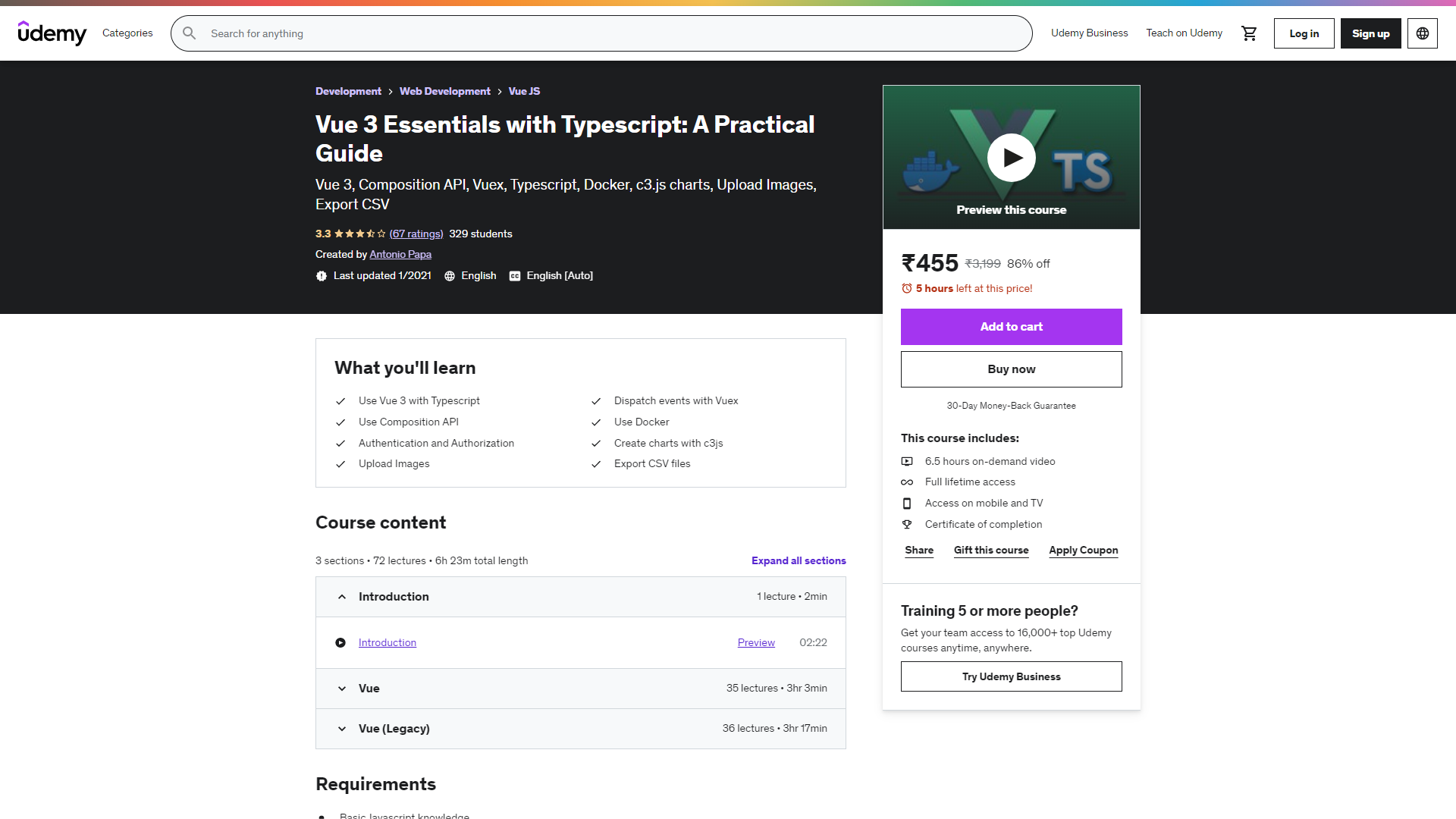Open instructor Antonio Papa profile
This screenshot has width=1456, height=819.
400,255
